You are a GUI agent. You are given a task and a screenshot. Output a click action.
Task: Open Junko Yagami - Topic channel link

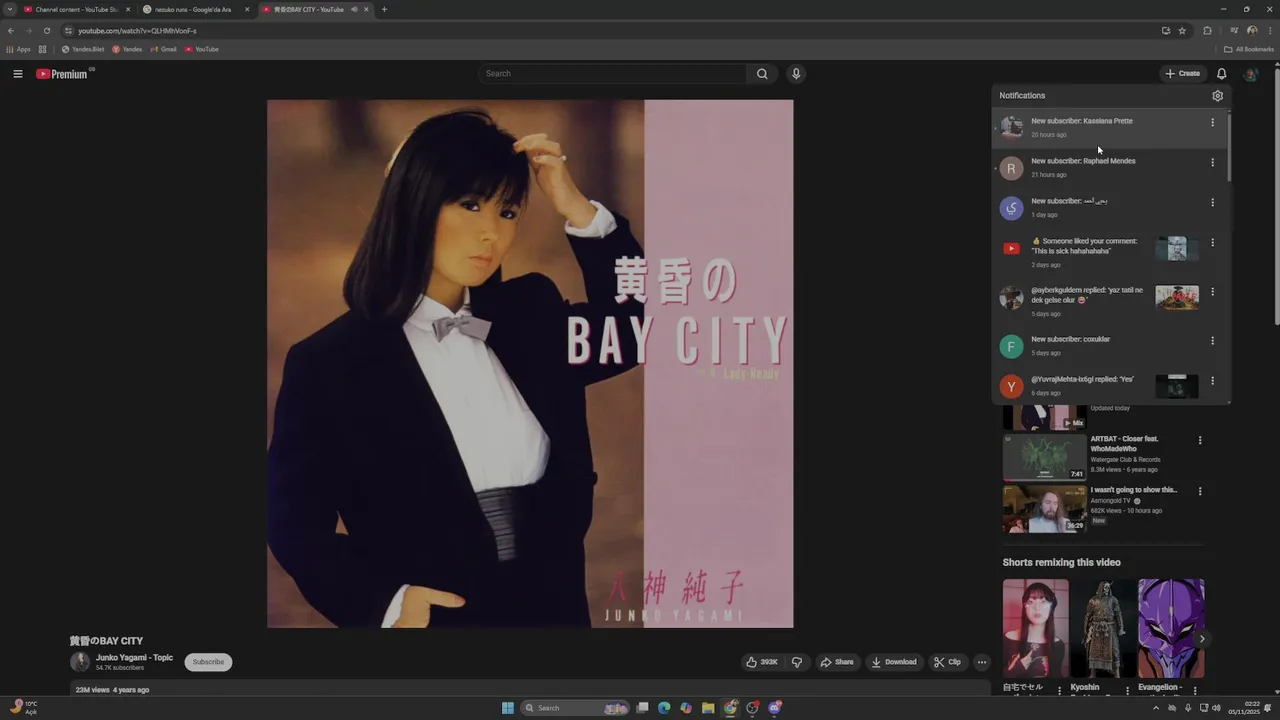tap(134, 658)
